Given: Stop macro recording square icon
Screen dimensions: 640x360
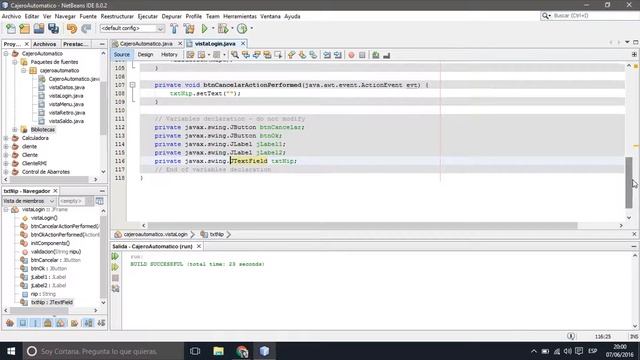Looking at the screenshot, I should (362, 55).
